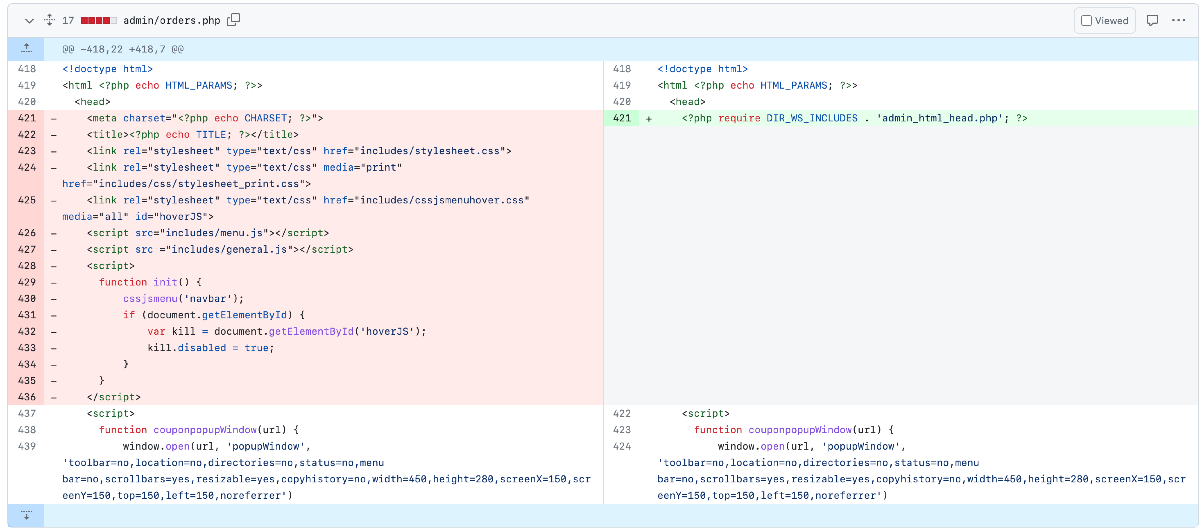Click the added require admin_html_head.php line
This screenshot has height=529, width=1200.
(855, 118)
